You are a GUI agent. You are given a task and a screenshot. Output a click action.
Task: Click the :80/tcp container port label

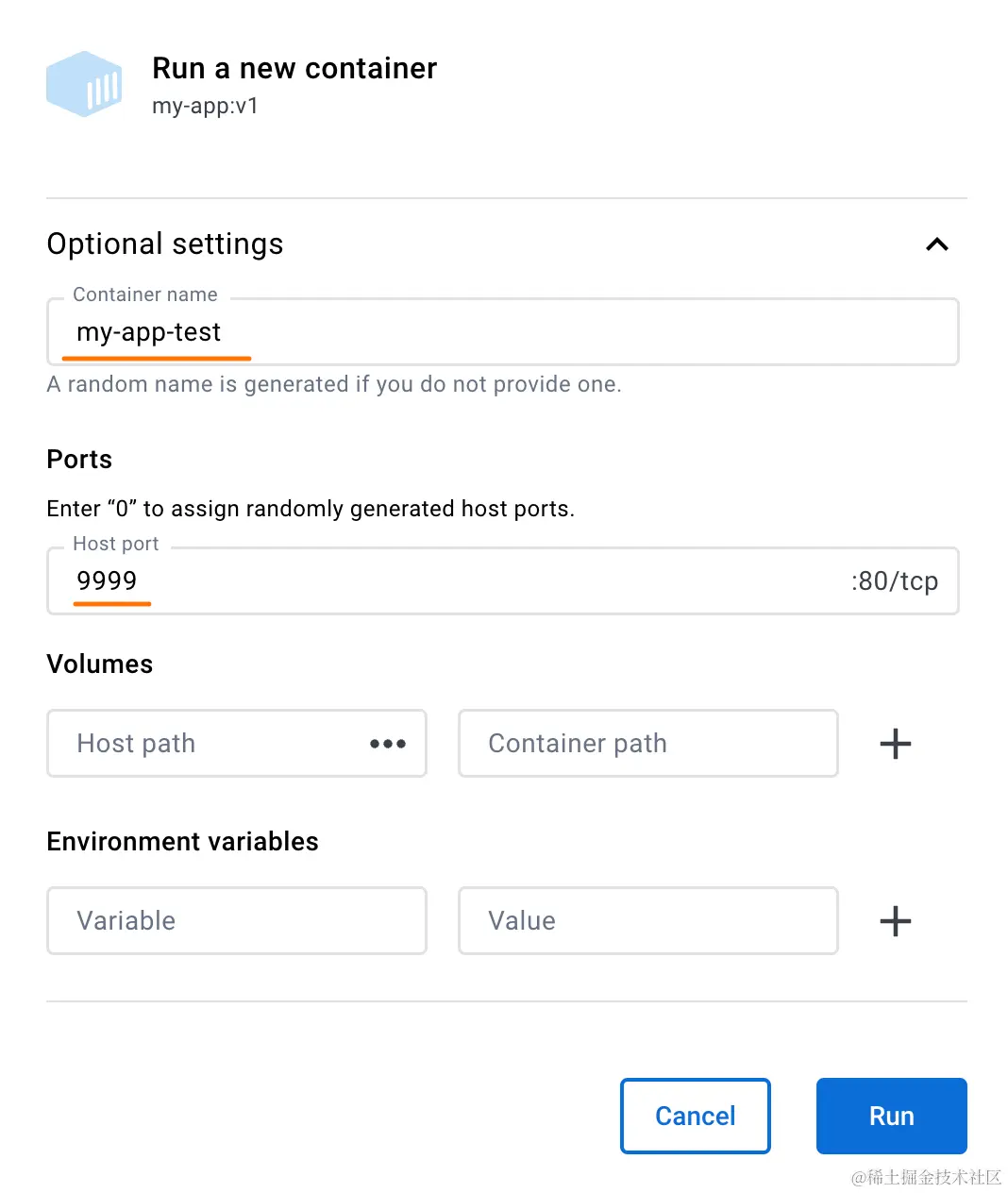pos(894,581)
